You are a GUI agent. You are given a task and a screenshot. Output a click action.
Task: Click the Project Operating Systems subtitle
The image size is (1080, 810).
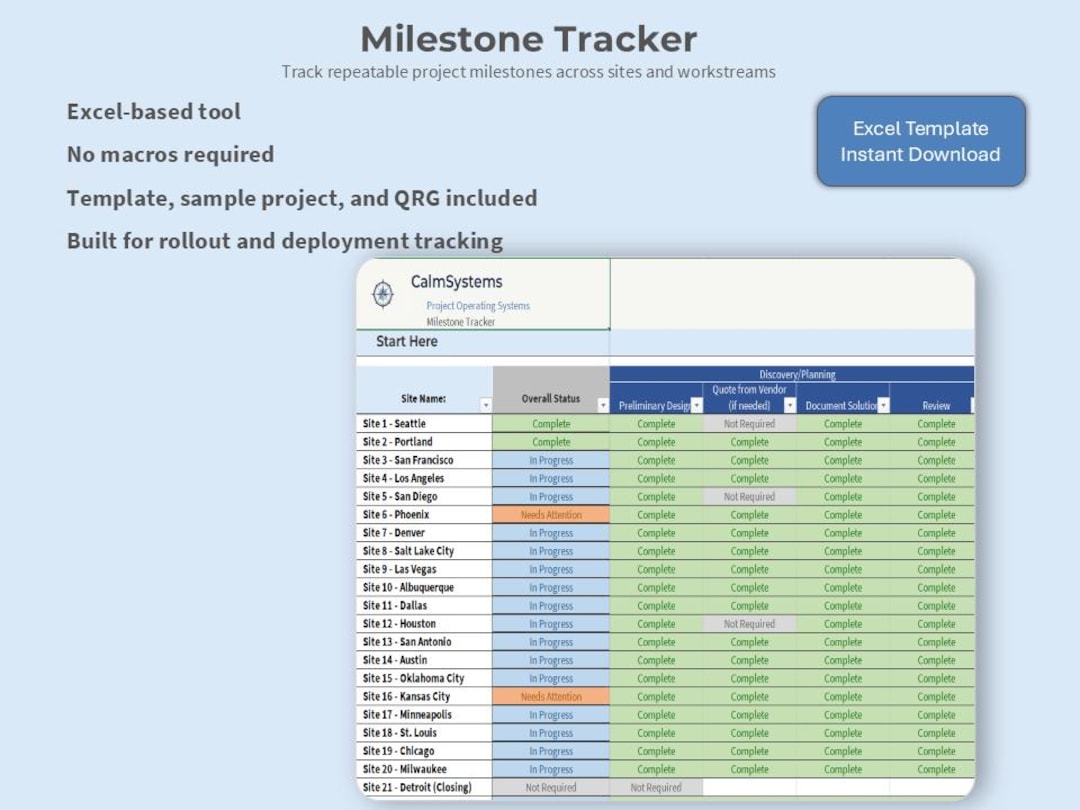click(478, 305)
